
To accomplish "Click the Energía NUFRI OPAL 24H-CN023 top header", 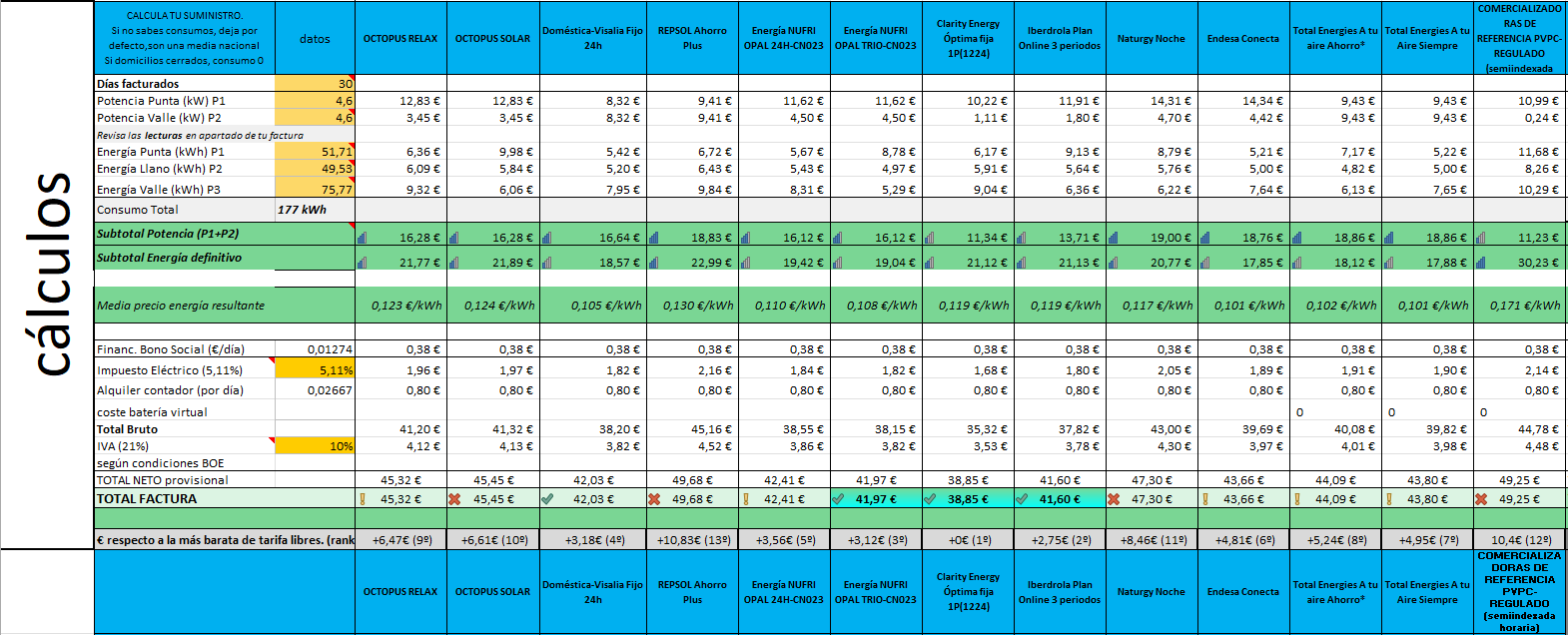I will coord(784,38).
